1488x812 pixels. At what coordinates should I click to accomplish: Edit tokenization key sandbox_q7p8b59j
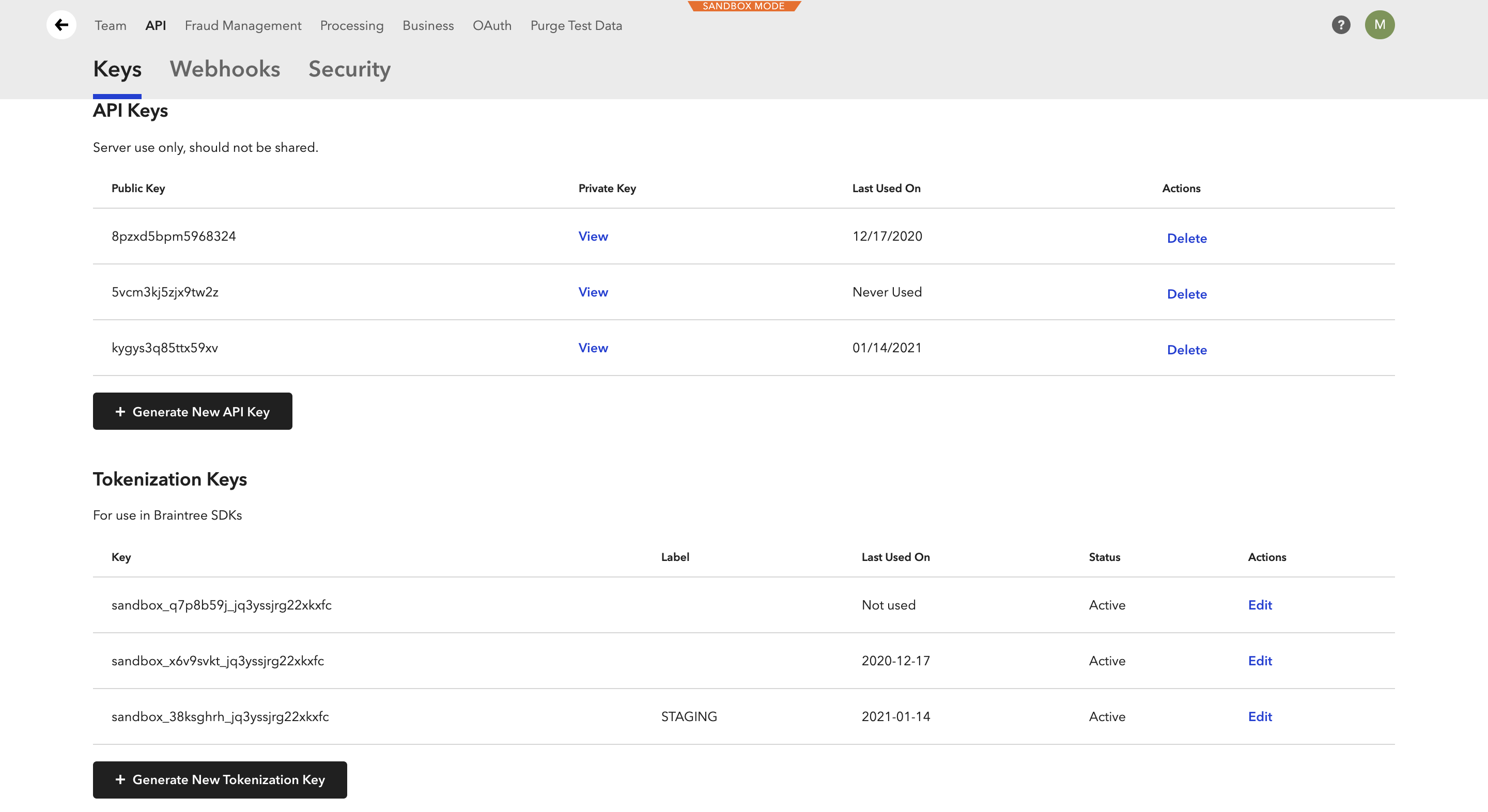point(1259,605)
